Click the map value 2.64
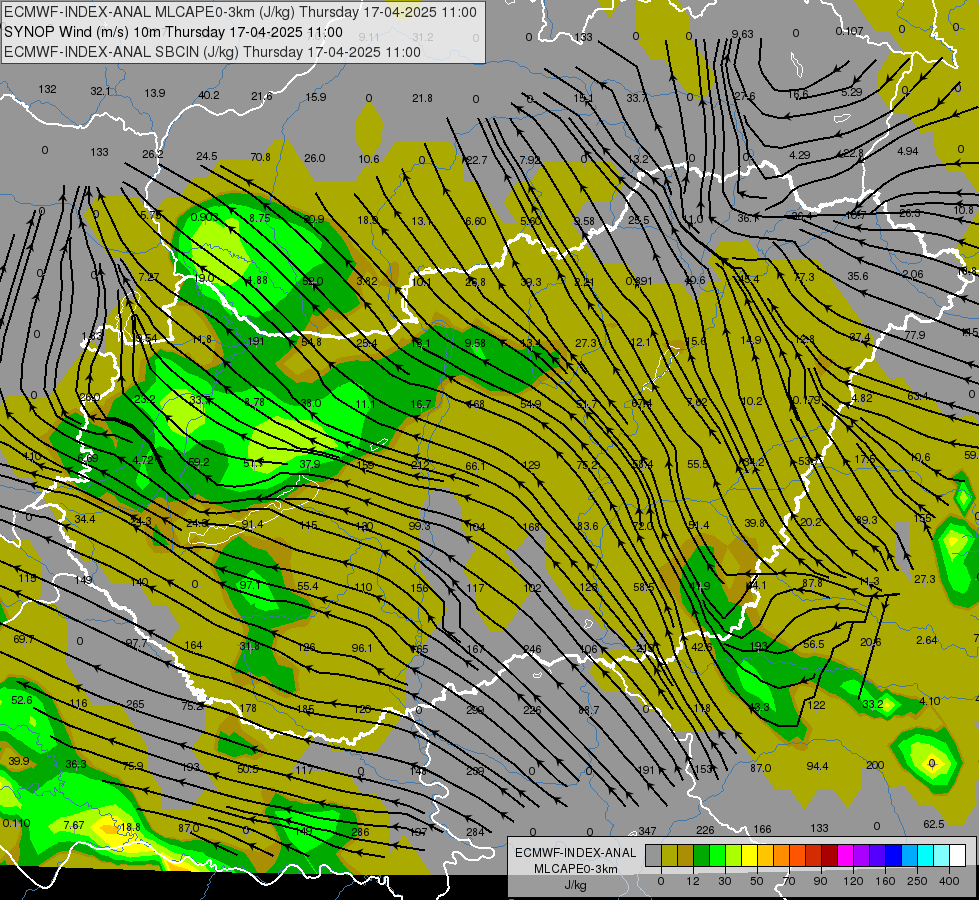Image resolution: width=979 pixels, height=900 pixels. point(927,640)
